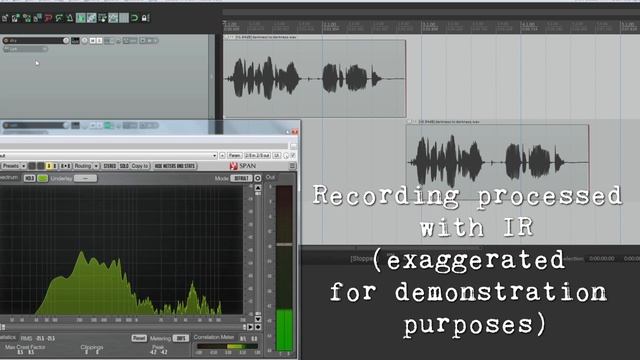Click the Open Project toolbar icon
Viewport: 640px width, 360px height.
[15, 18]
